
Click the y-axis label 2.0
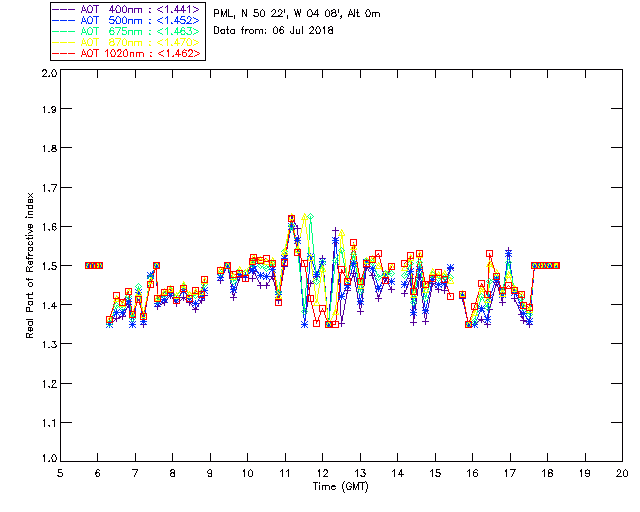point(49,74)
